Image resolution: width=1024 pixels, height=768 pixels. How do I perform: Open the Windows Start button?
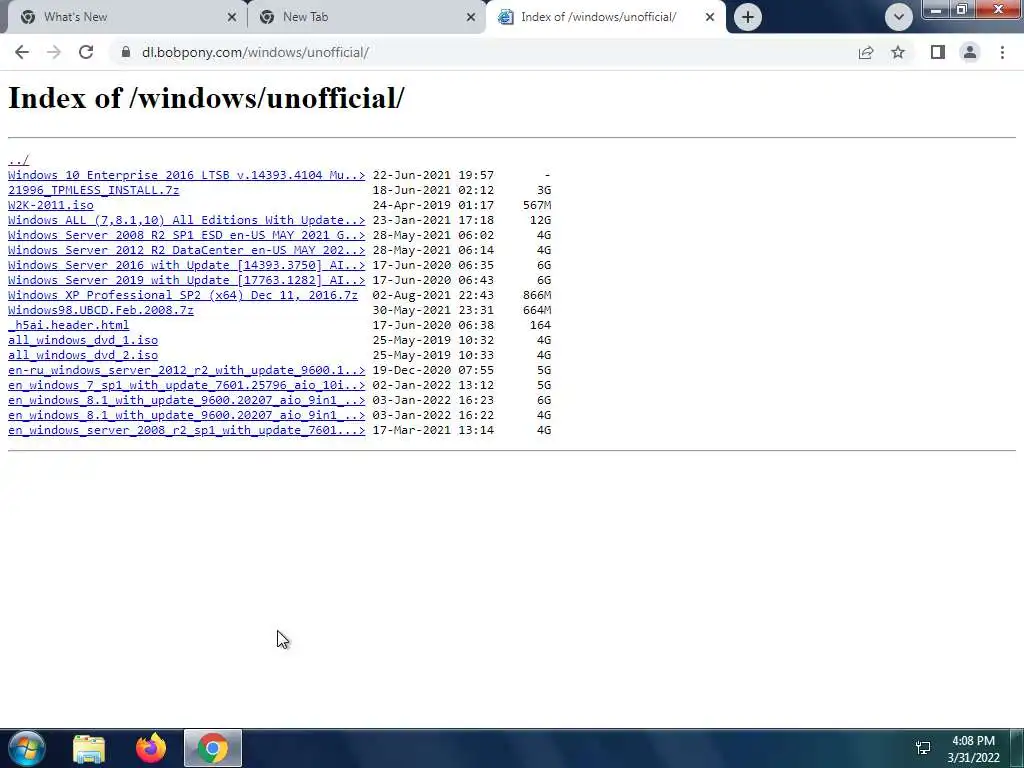pyautogui.click(x=26, y=748)
